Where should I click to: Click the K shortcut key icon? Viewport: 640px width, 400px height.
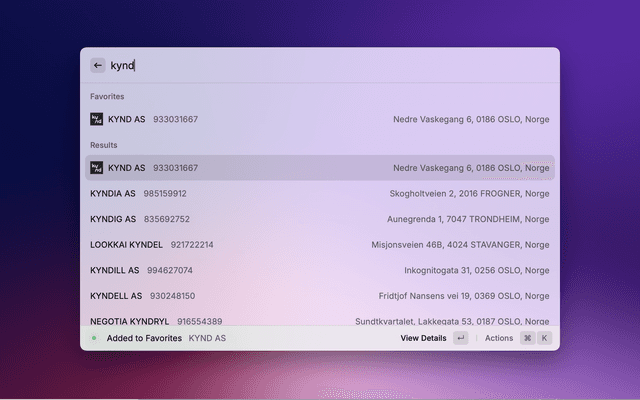pos(545,338)
